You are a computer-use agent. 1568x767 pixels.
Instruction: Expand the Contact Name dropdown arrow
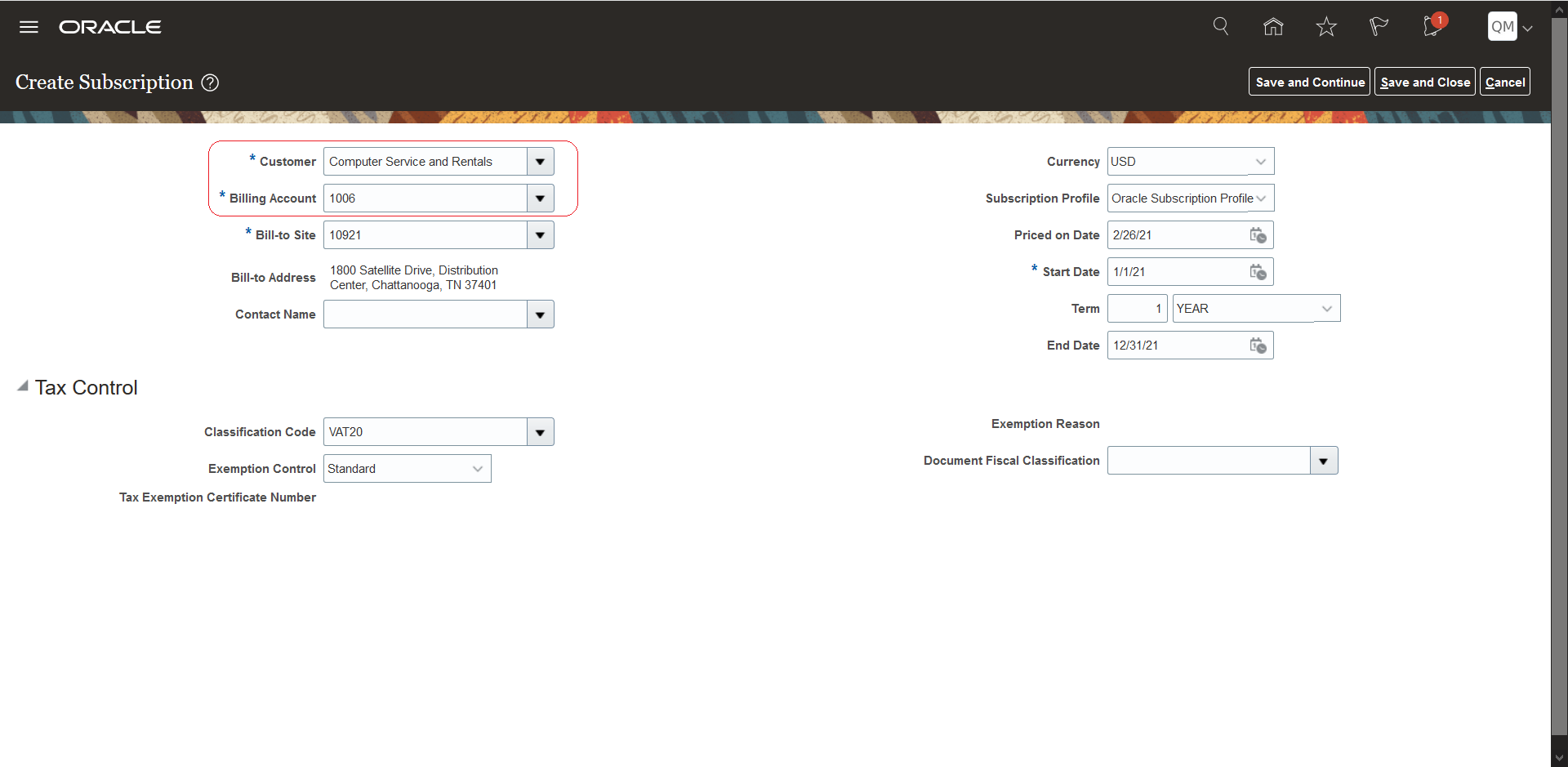[541, 314]
